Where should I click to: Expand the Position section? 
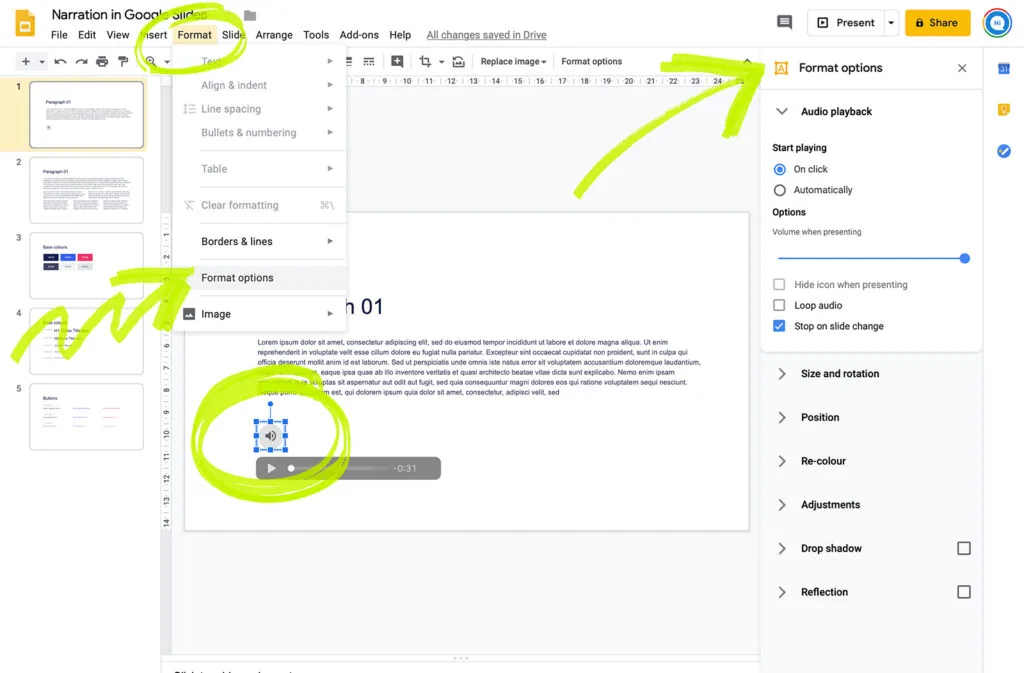782,417
